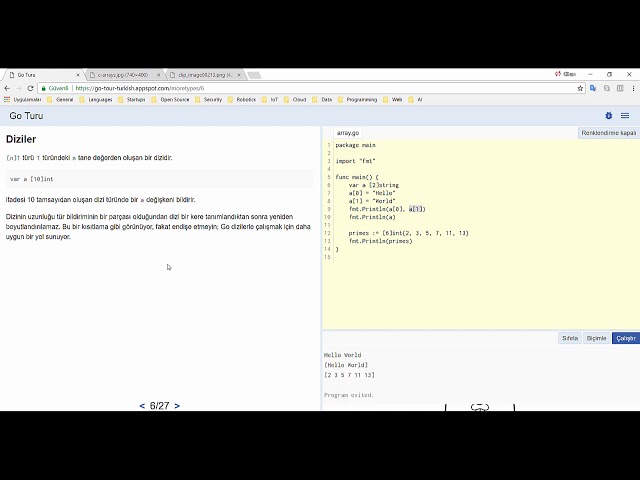This screenshot has height=480, width=640.
Task: Open Chrome's three-dot menu
Action: (633, 88)
